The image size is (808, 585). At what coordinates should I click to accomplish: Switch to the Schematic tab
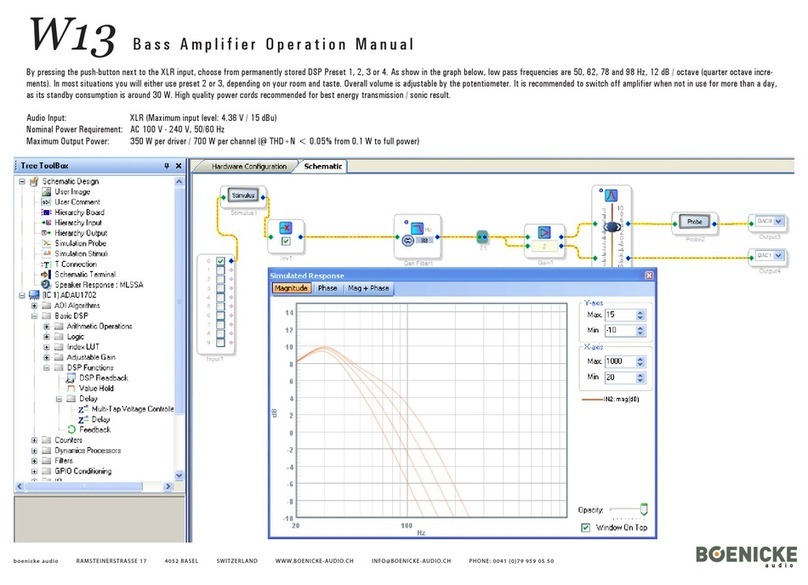coord(323,166)
